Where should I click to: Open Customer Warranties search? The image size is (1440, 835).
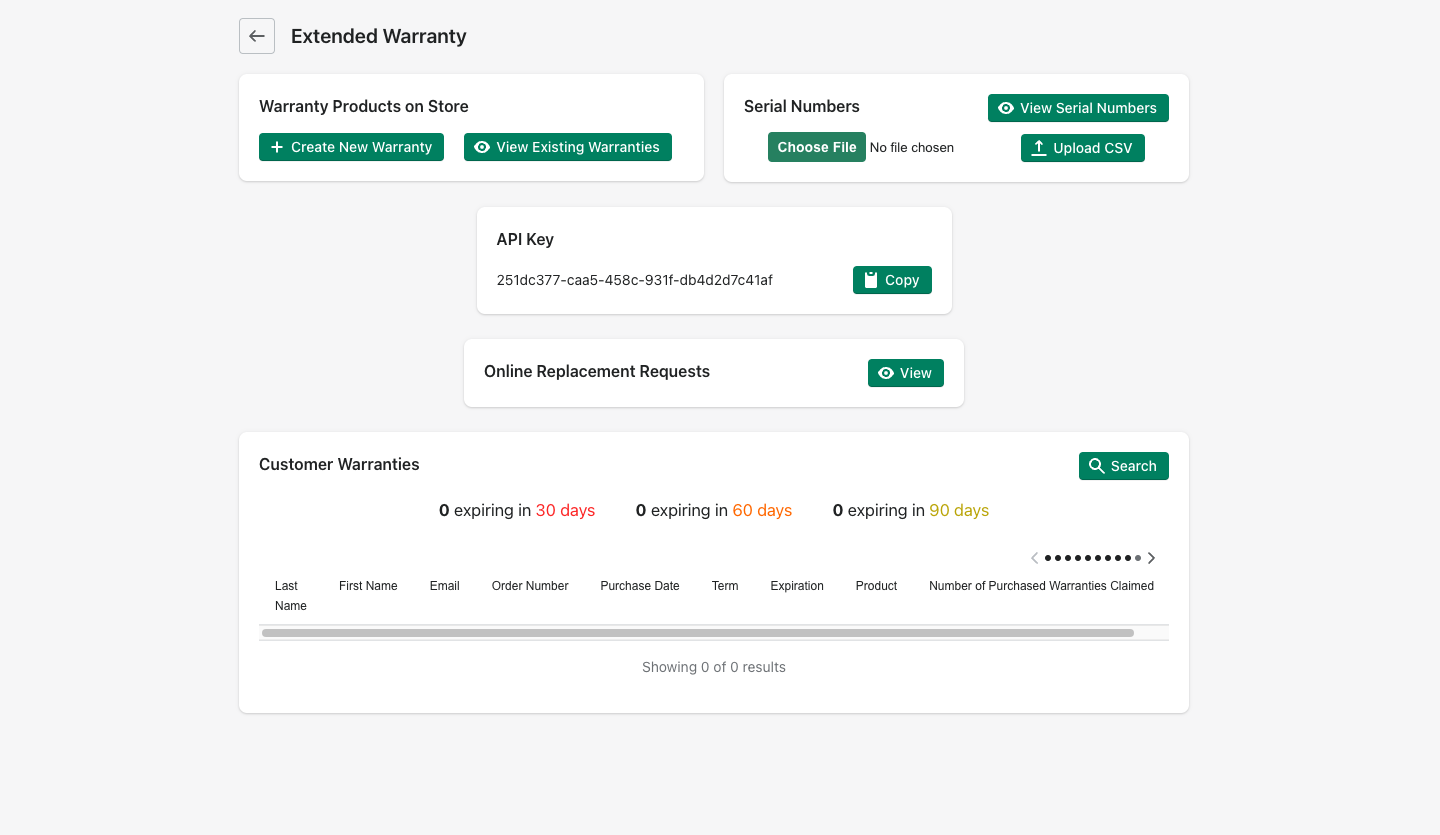tap(1123, 466)
